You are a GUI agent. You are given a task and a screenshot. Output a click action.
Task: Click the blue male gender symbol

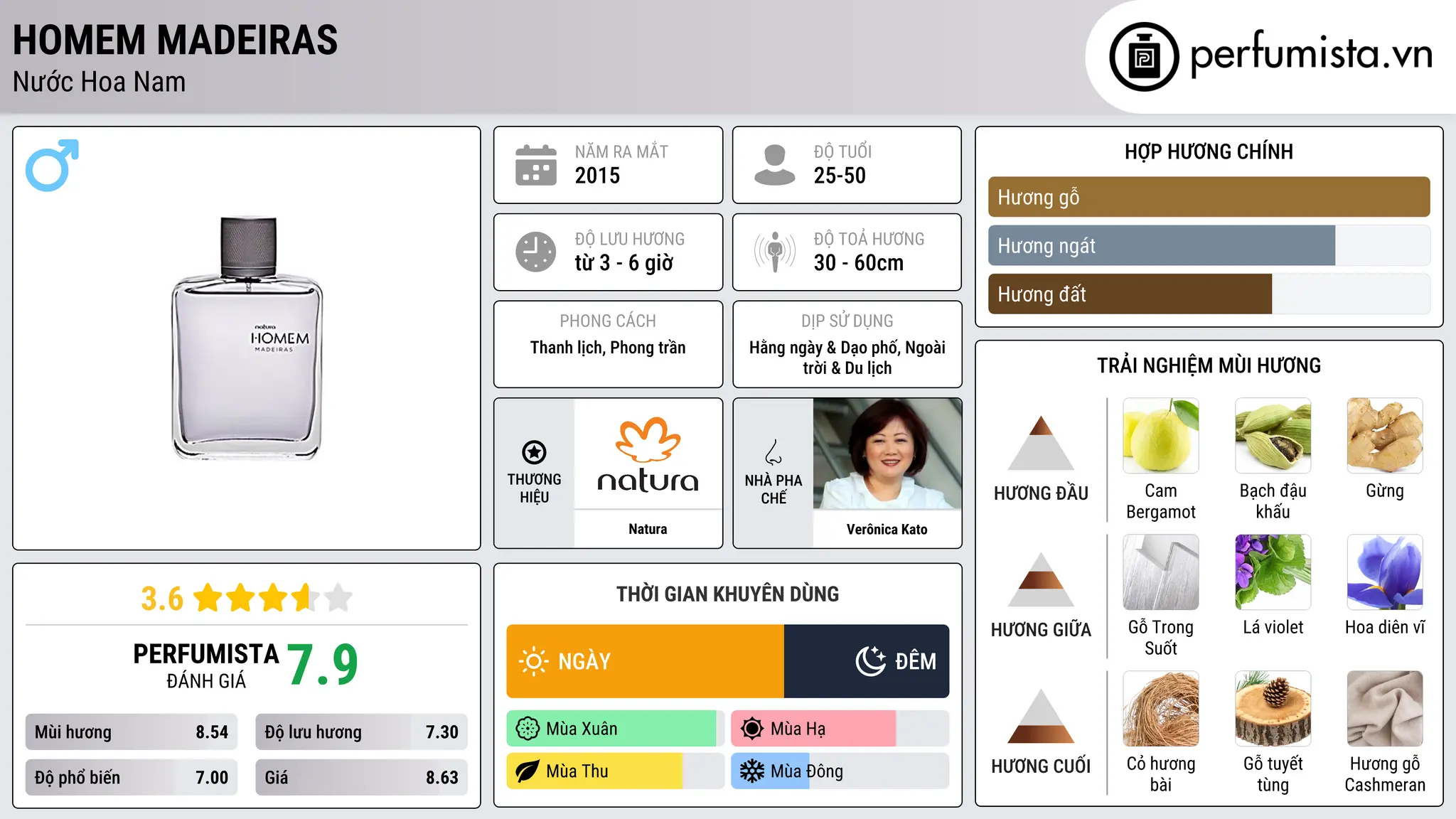tap(52, 166)
